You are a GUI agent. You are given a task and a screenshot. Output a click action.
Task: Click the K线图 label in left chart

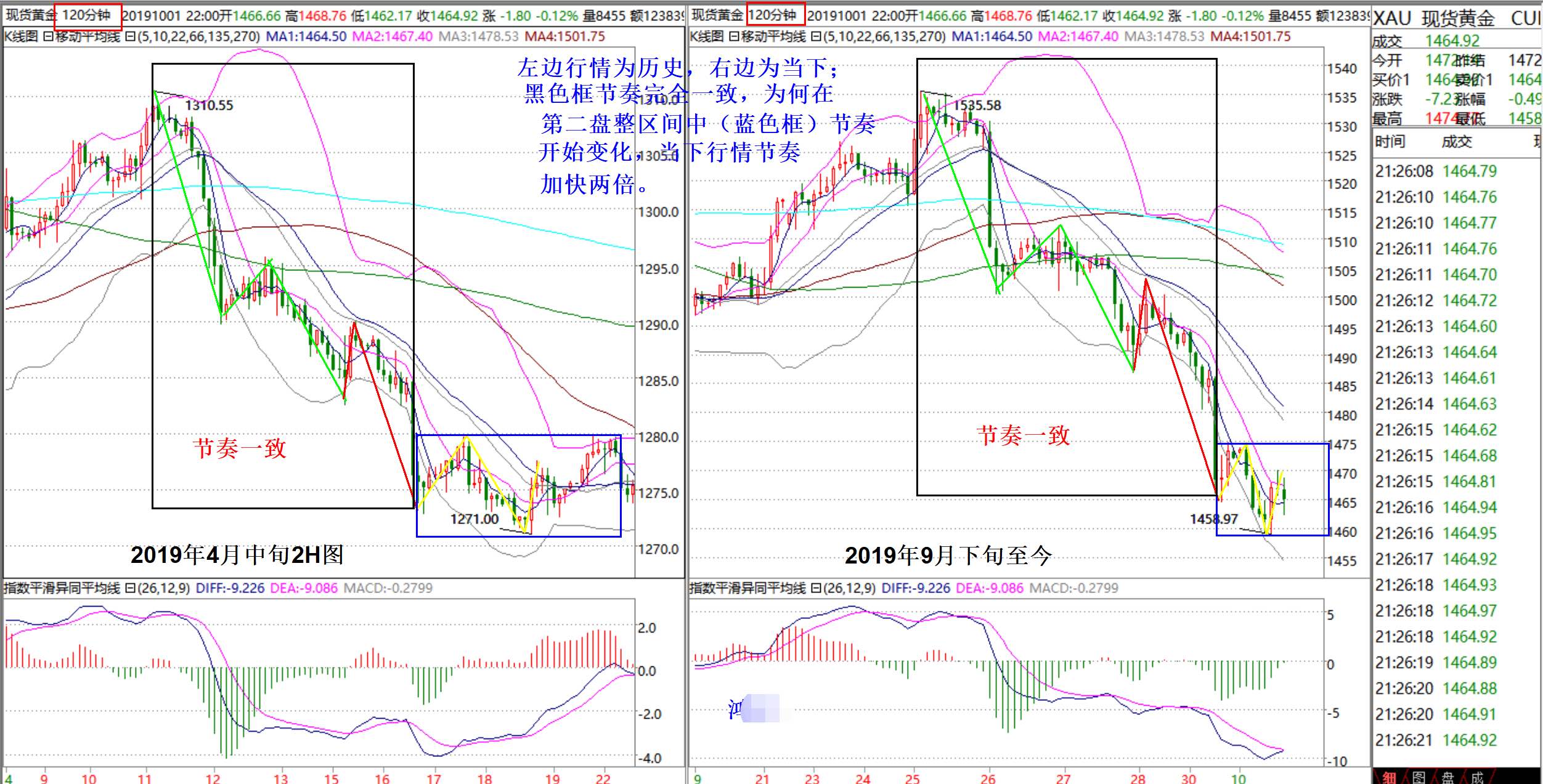(21, 37)
